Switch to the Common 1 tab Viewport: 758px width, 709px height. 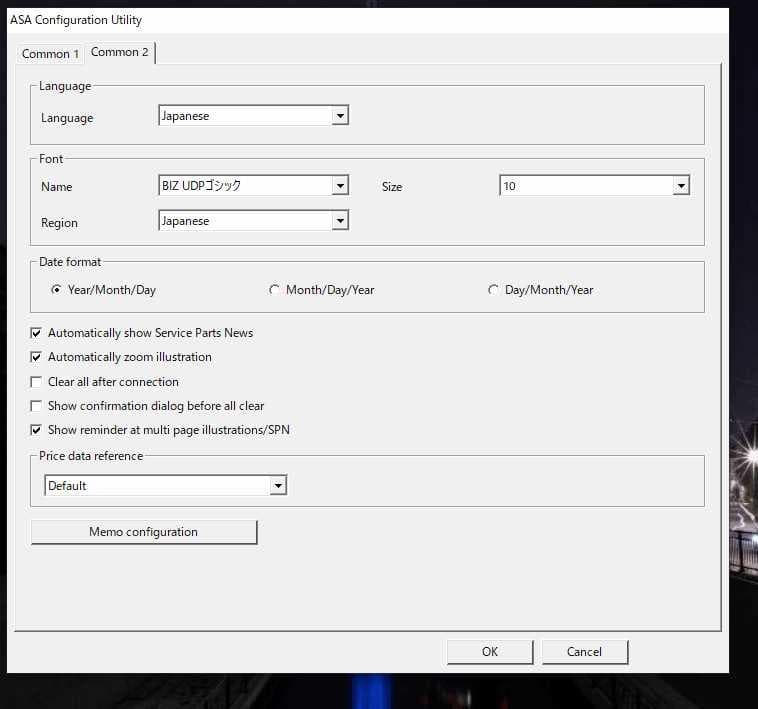[50, 54]
